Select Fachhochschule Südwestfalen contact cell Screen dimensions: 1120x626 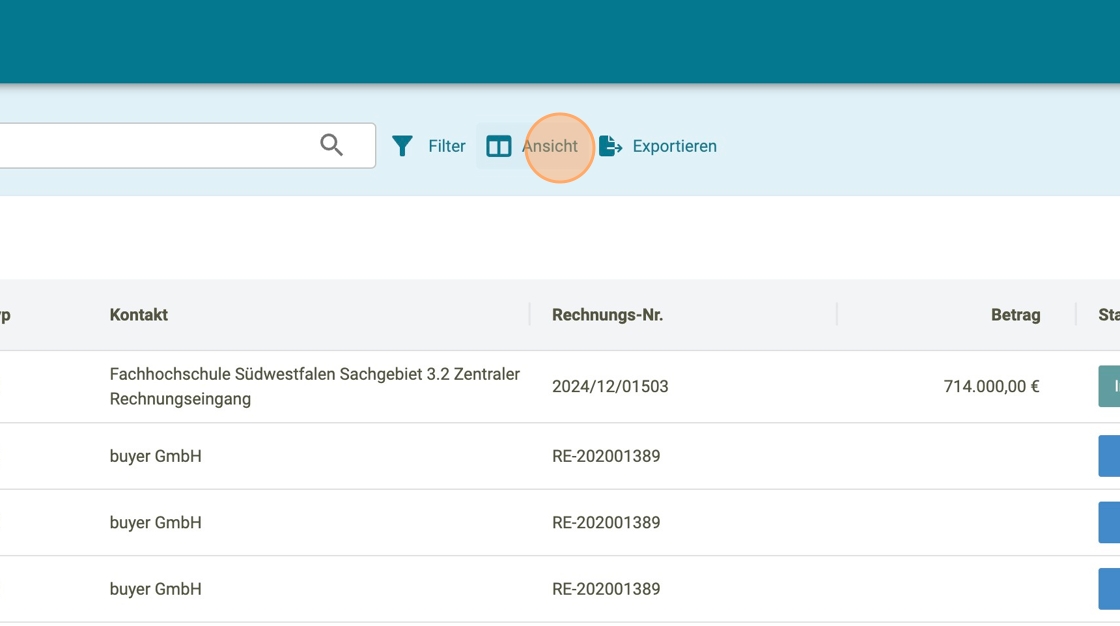(314, 387)
